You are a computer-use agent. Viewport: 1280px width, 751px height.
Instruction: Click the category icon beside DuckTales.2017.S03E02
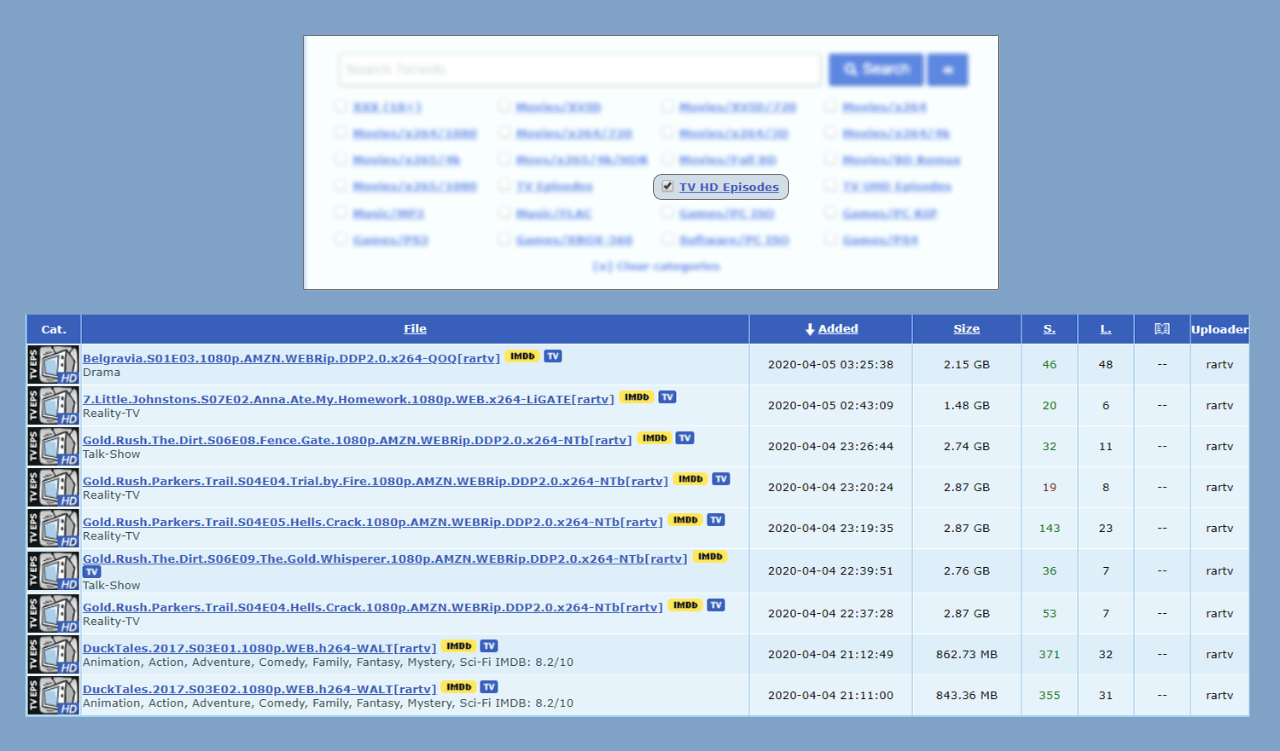tap(53, 695)
